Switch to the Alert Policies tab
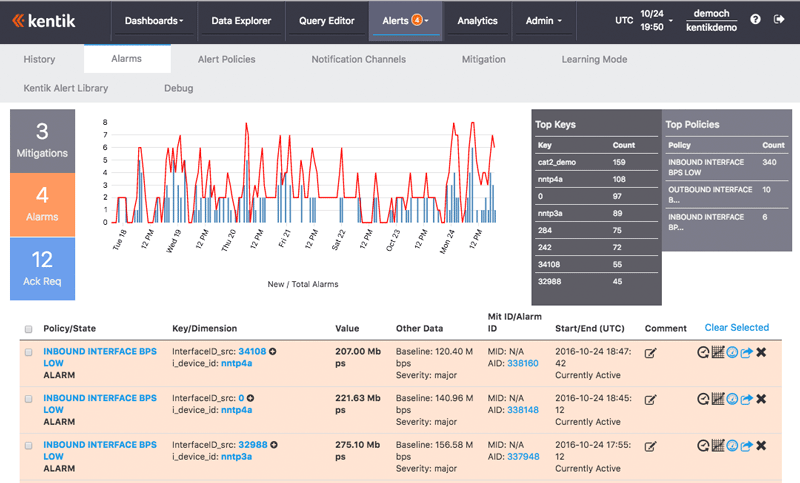 click(226, 59)
